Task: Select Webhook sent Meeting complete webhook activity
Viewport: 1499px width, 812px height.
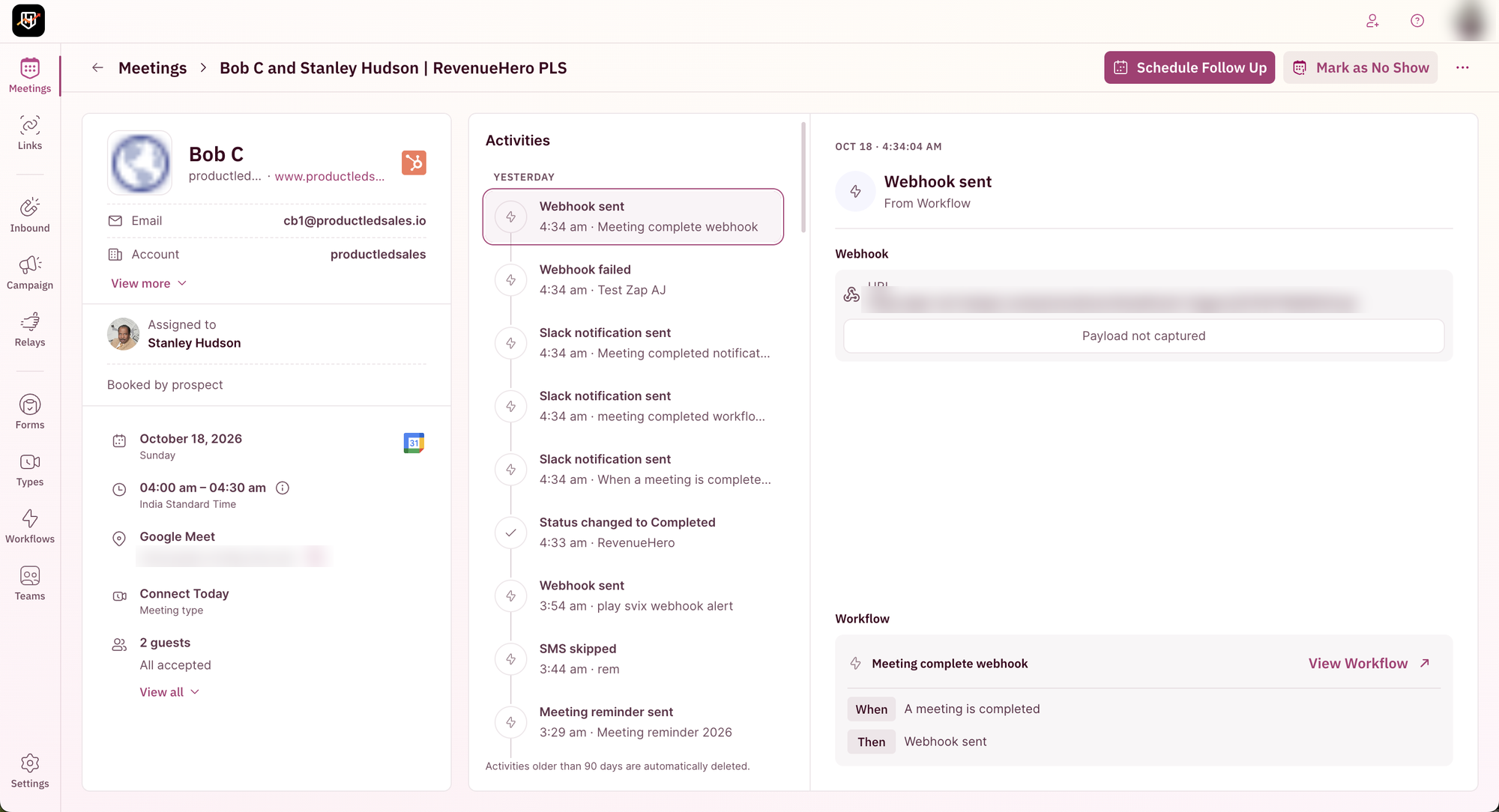Action: click(x=633, y=216)
